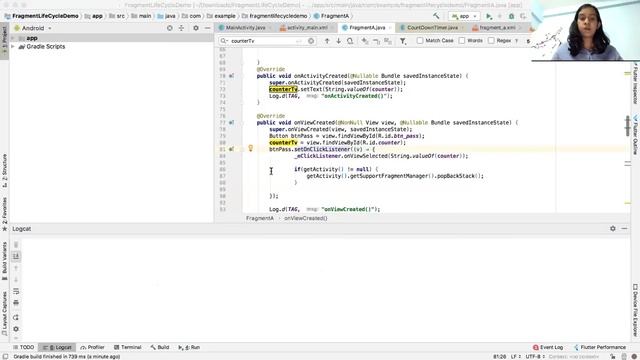Open the TODO tool window
640x360 pixels.
(x=23, y=347)
